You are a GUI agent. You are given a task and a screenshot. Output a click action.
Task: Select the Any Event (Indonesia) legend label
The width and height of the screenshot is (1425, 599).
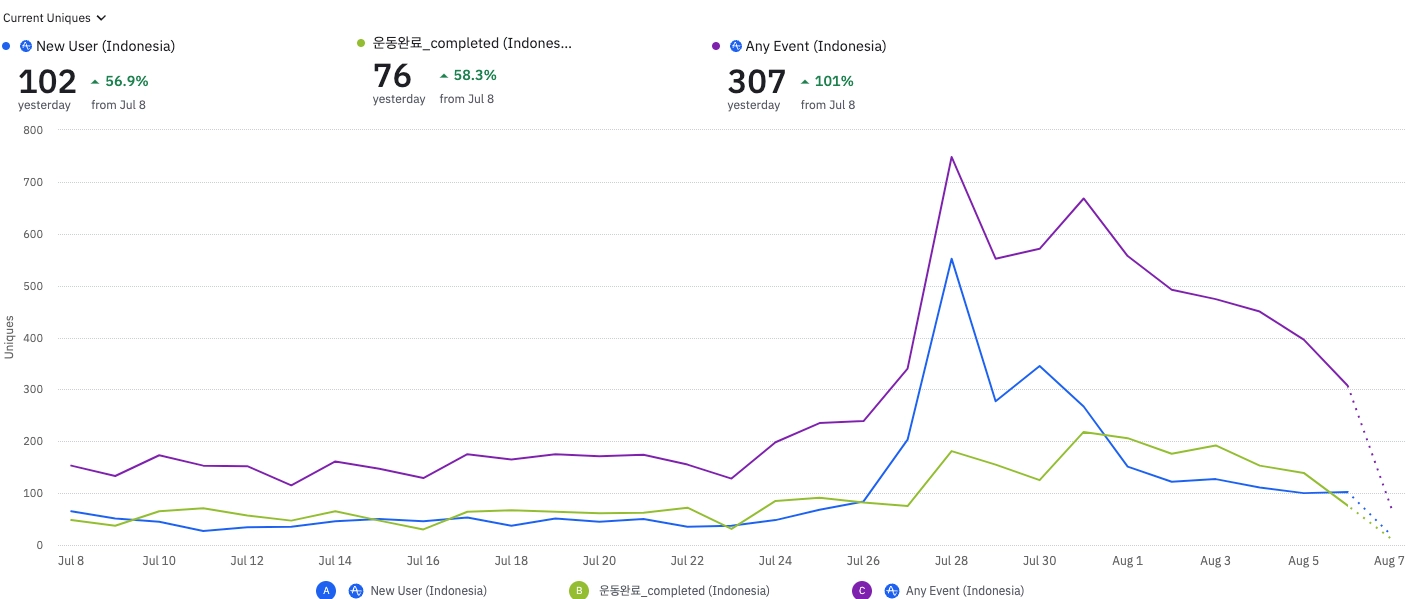coord(965,591)
